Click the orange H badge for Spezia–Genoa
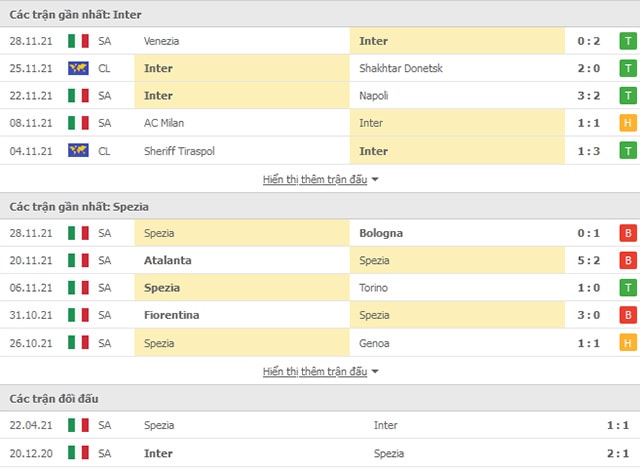Viewport: 640px width, 469px height. pos(628,343)
